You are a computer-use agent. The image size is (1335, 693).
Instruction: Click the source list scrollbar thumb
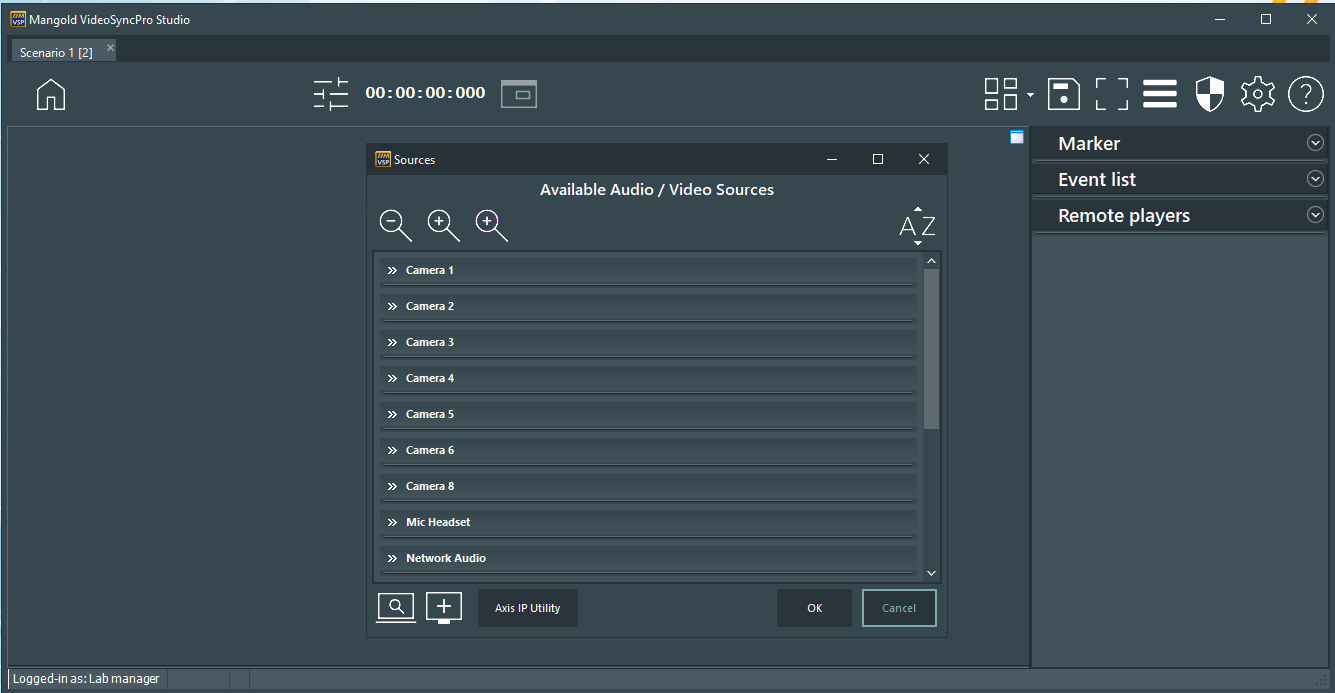click(932, 349)
